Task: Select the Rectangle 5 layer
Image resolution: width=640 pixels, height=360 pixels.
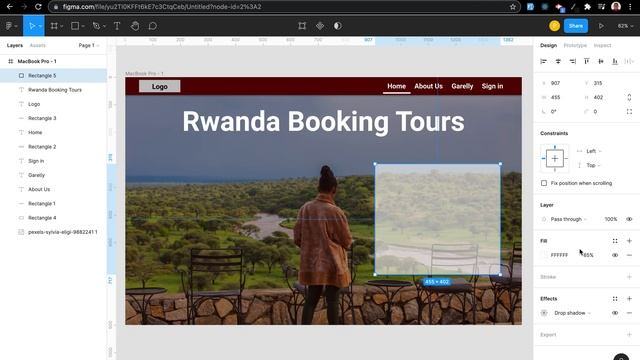Action: 53,76
